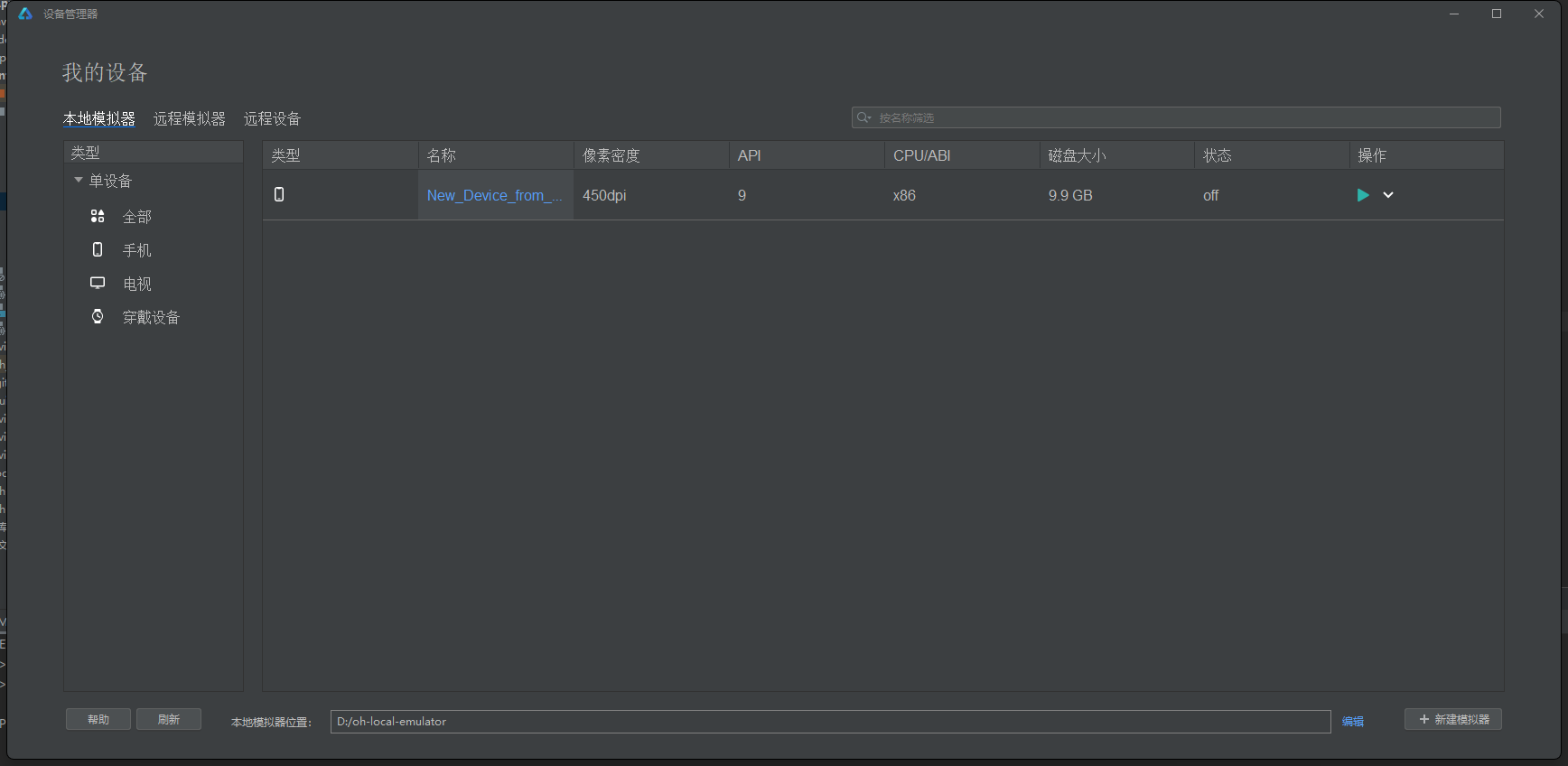The height and width of the screenshot is (766, 1568).
Task: Click the 刷新 button
Action: 169,719
